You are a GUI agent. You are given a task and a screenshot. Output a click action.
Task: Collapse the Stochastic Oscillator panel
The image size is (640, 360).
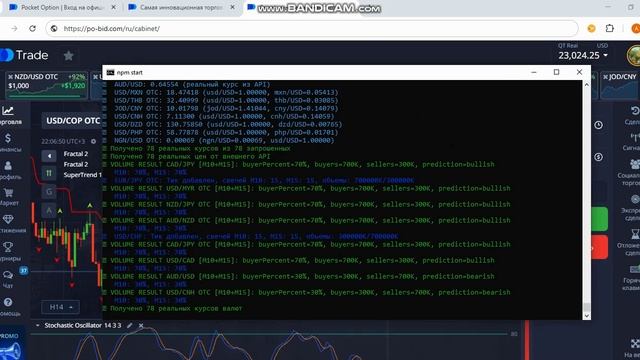(38, 325)
